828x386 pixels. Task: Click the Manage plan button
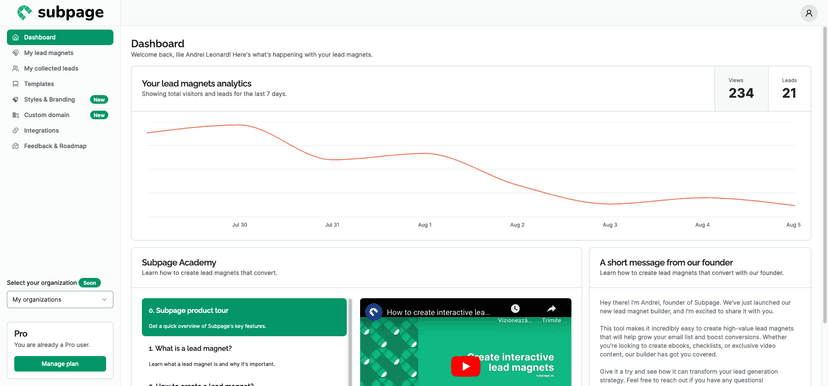click(x=60, y=364)
